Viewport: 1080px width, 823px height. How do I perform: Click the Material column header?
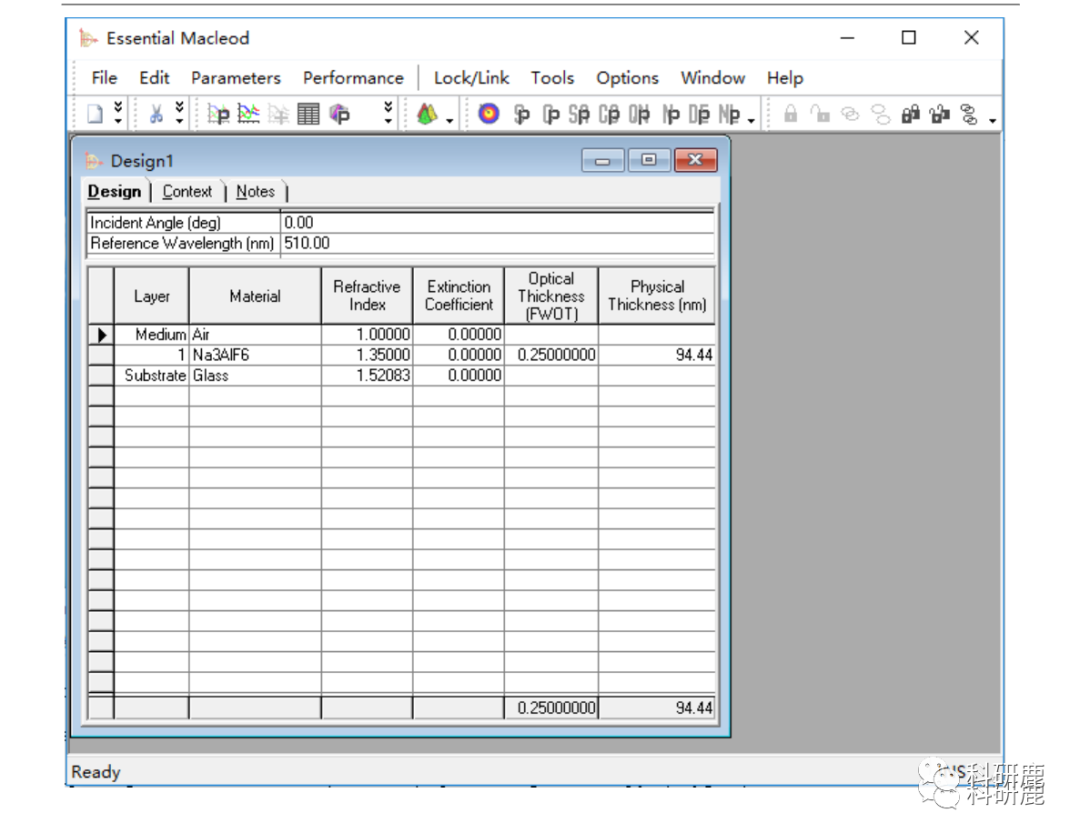[x=254, y=296]
